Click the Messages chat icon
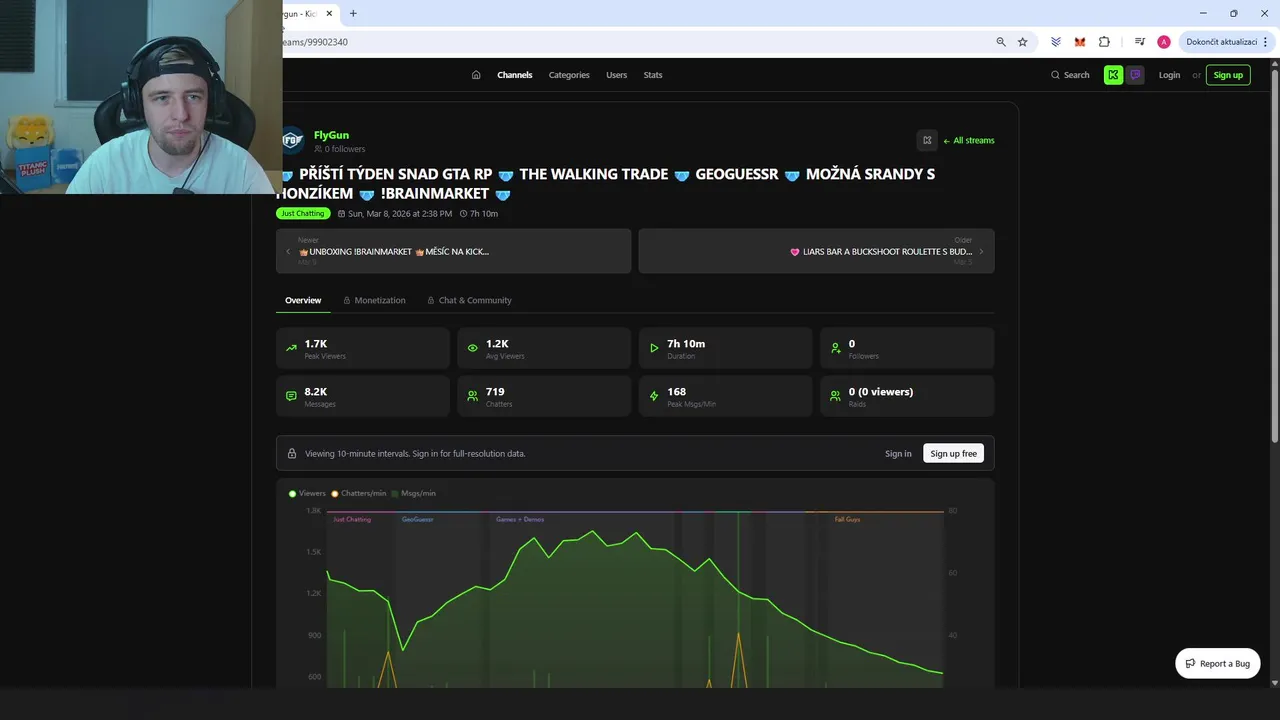This screenshot has height=720, width=1280. coord(291,396)
